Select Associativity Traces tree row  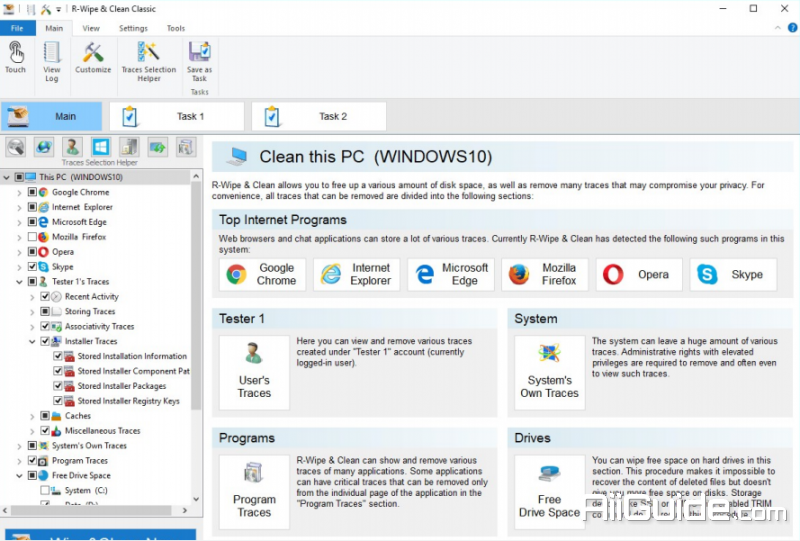coord(99,326)
